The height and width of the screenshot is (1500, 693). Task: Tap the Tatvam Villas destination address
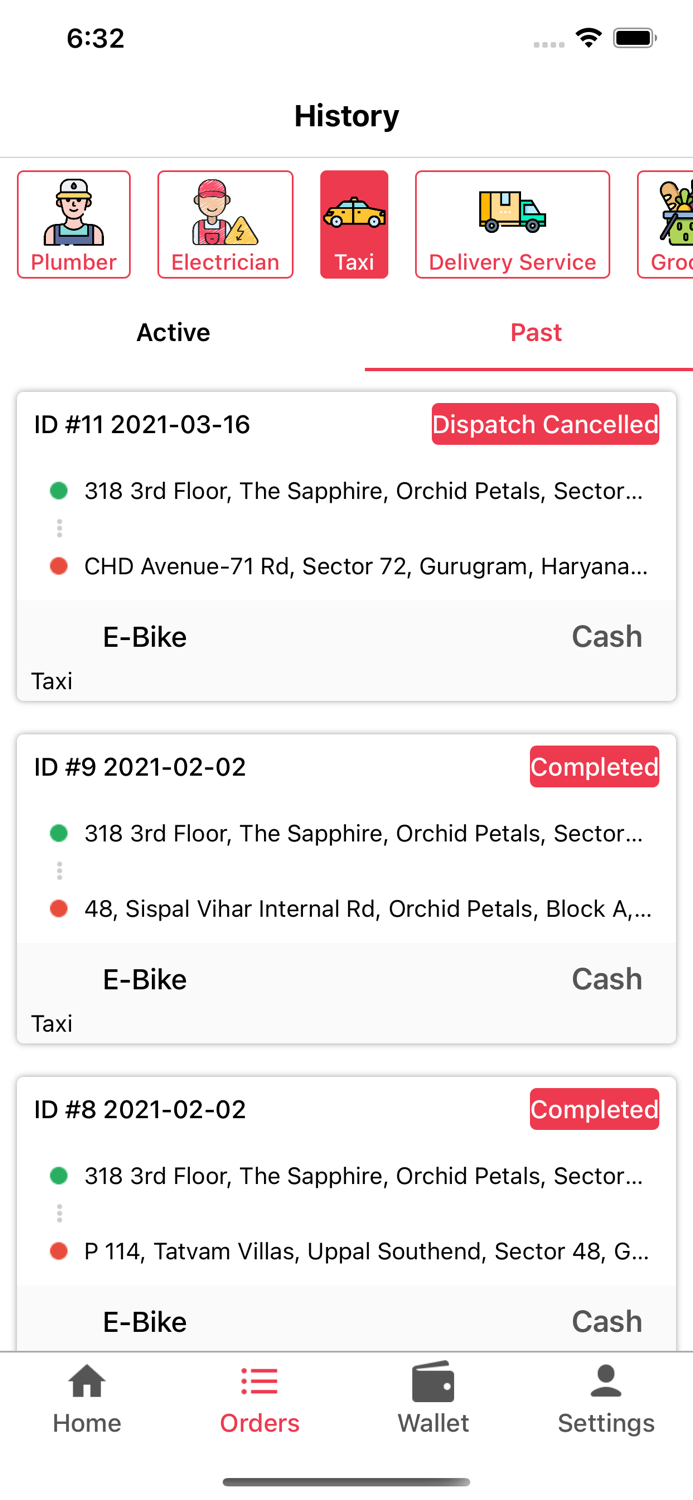(365, 1251)
